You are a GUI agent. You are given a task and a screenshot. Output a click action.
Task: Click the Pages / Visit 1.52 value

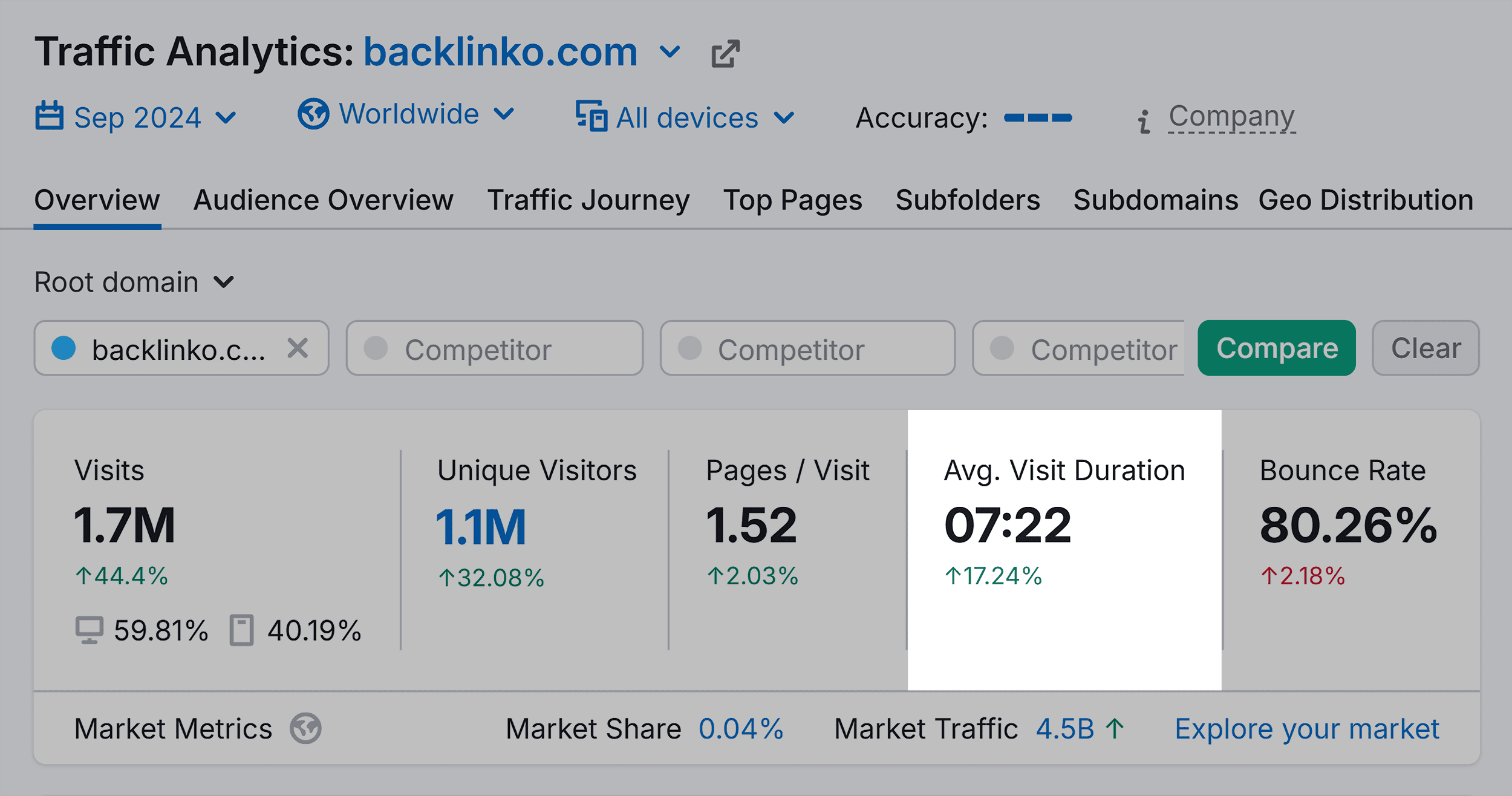pyautogui.click(x=752, y=525)
